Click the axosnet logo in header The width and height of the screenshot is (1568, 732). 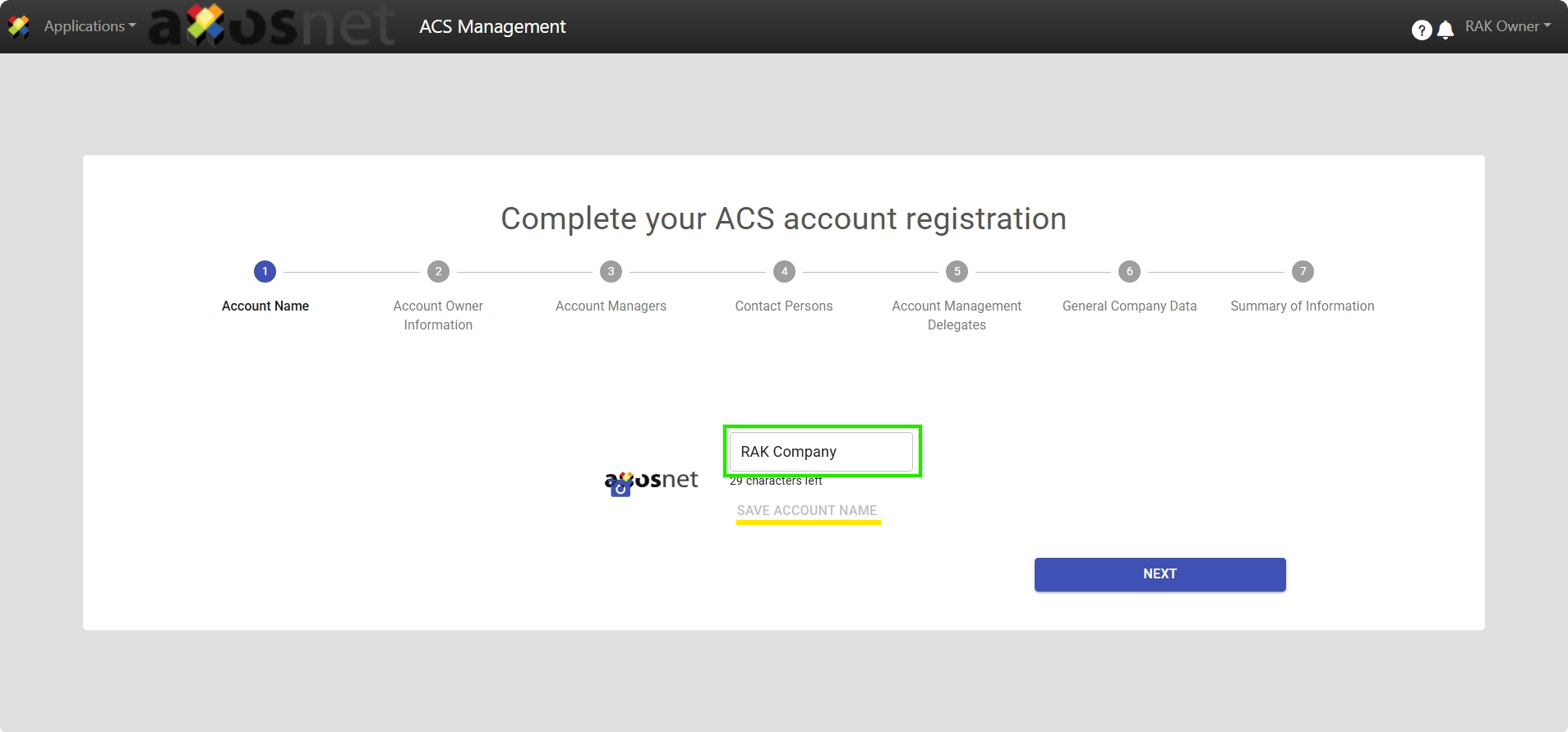point(272,26)
